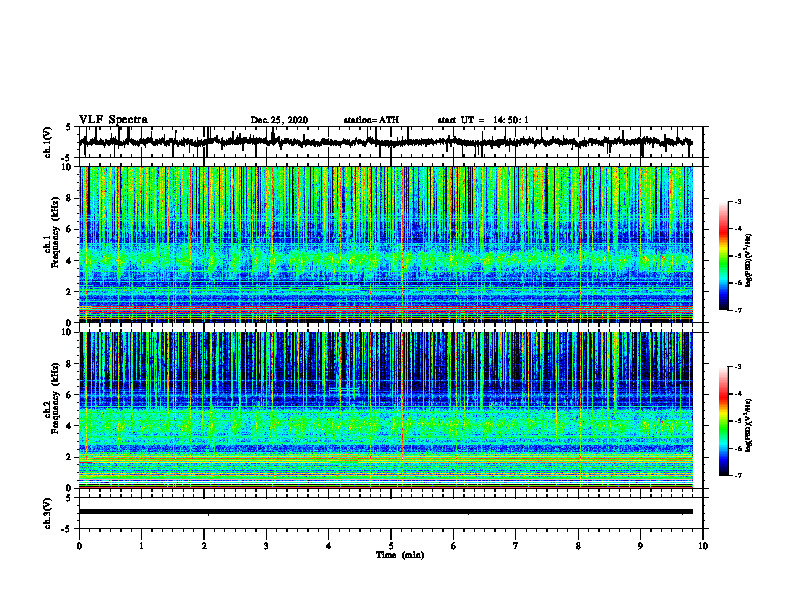Select the date text "Dec. 25, 2020"
The height and width of the screenshot is (612, 792).
pyautogui.click(x=279, y=120)
